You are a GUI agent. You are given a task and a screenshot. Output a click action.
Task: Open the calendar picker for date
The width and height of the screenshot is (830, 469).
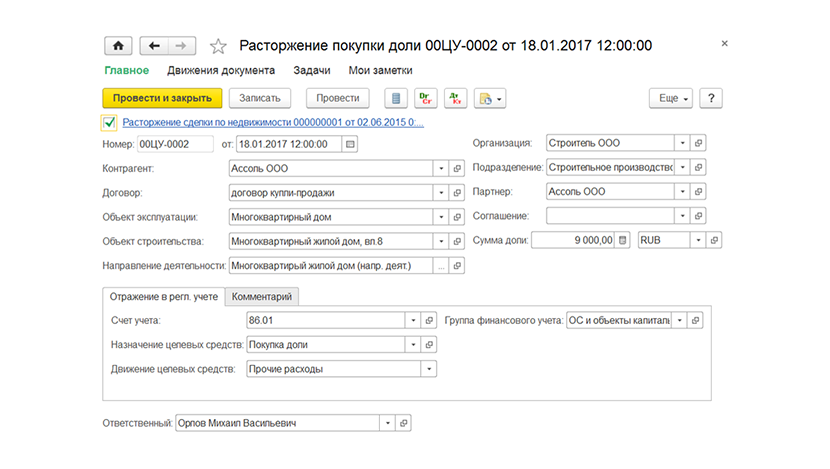pos(350,144)
